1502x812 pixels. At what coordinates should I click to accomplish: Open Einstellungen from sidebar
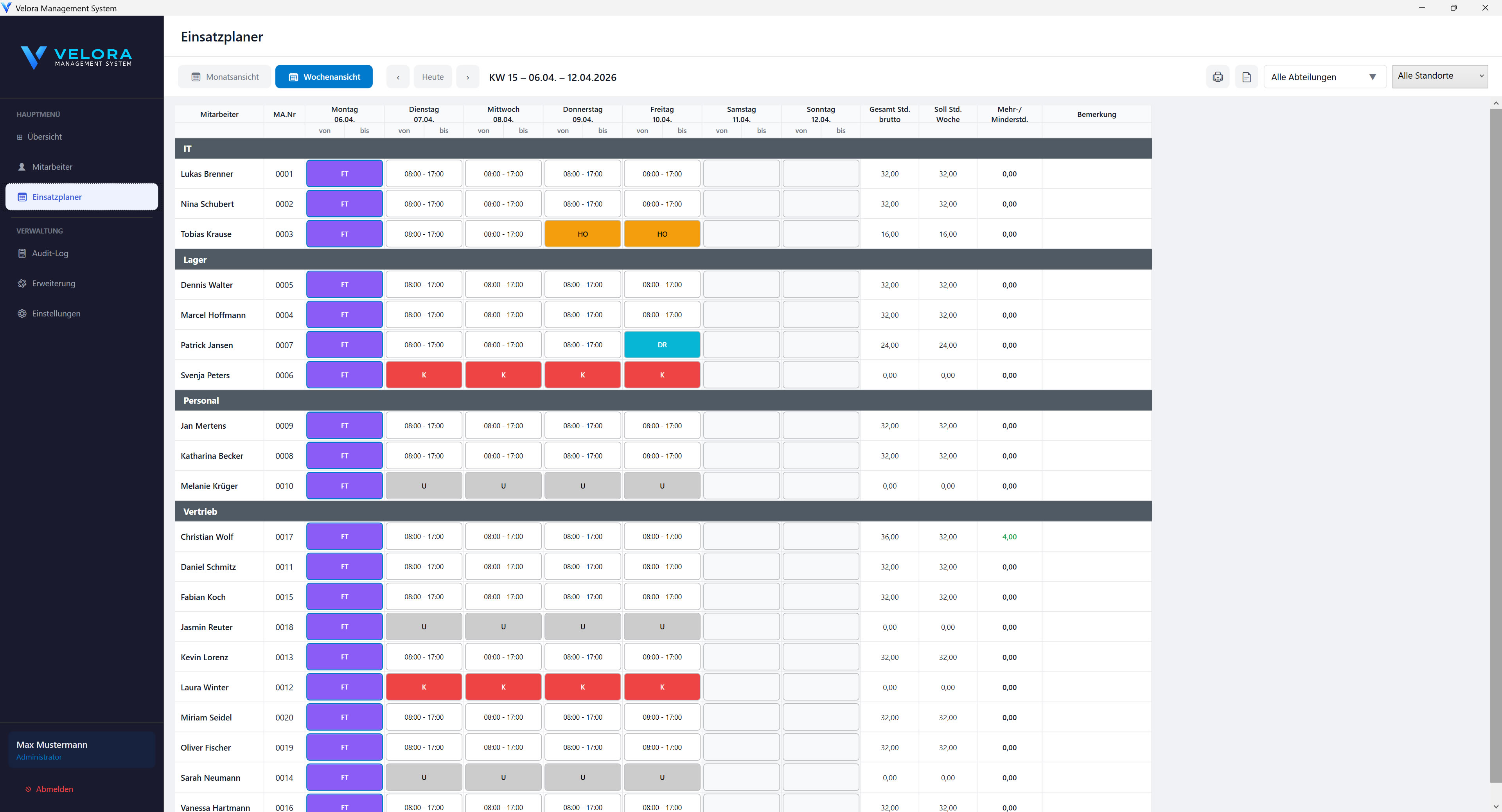(56, 314)
